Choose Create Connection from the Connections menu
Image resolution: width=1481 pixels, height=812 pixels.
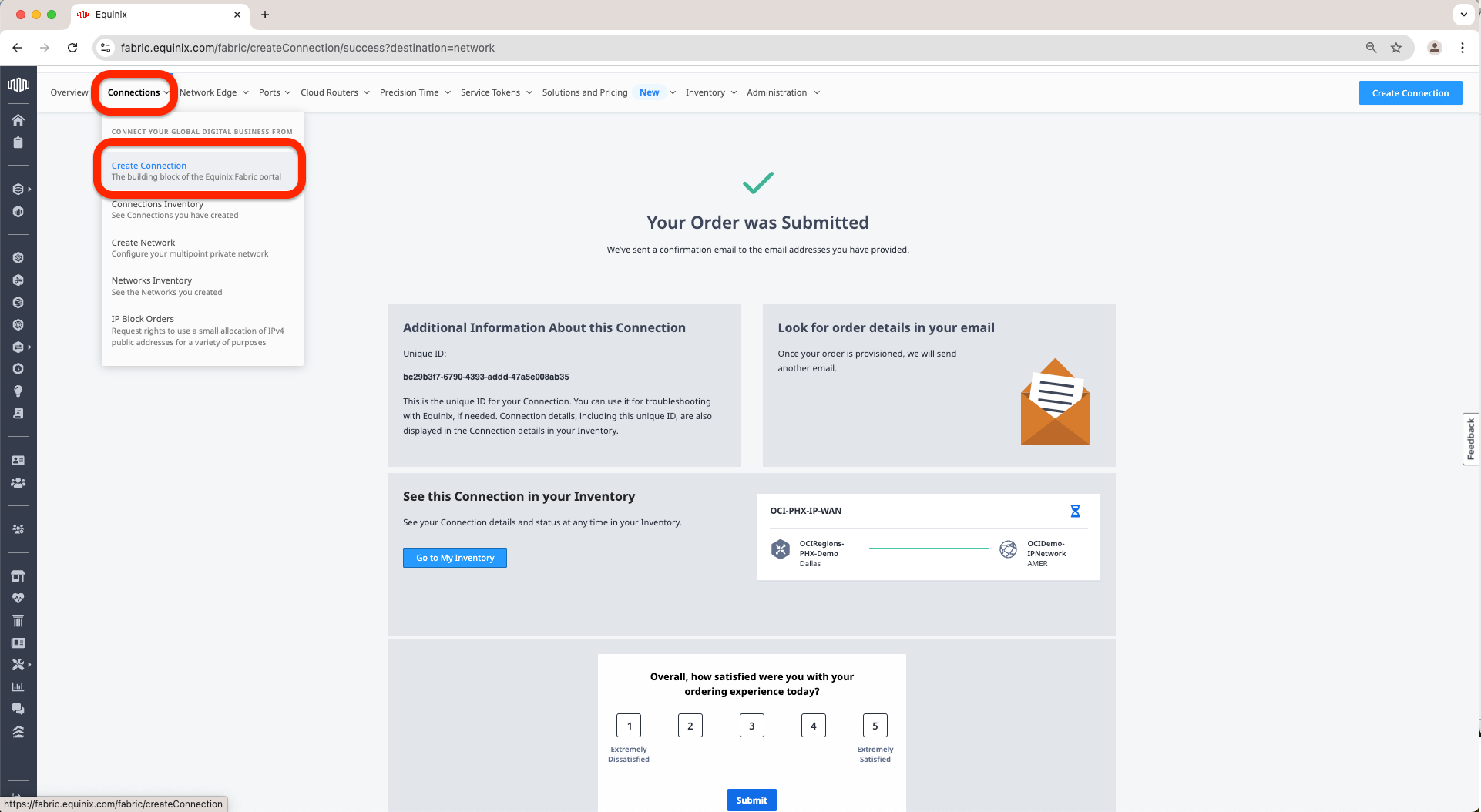[200, 171]
